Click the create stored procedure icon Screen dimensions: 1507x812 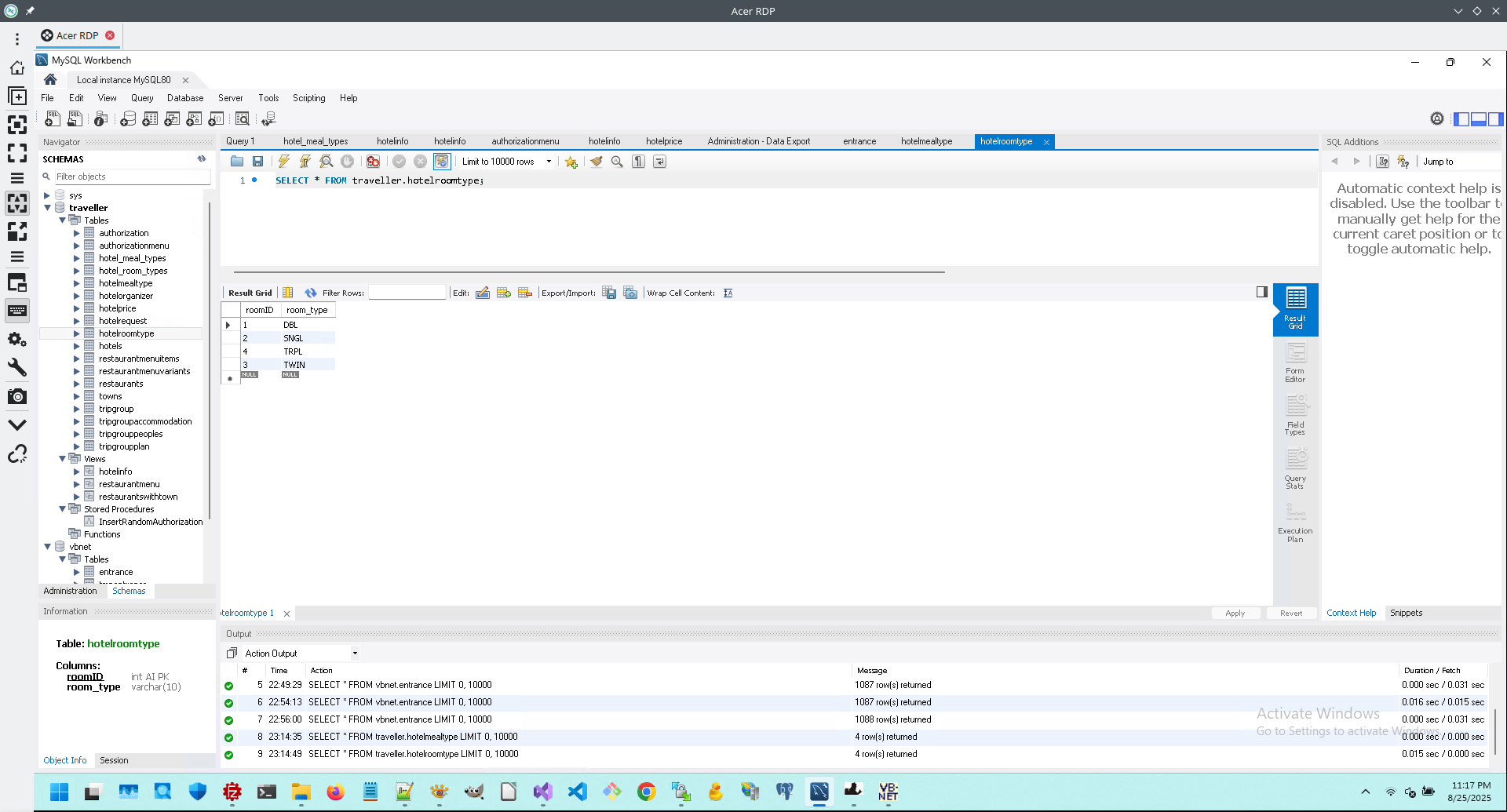pyautogui.click(x=194, y=118)
